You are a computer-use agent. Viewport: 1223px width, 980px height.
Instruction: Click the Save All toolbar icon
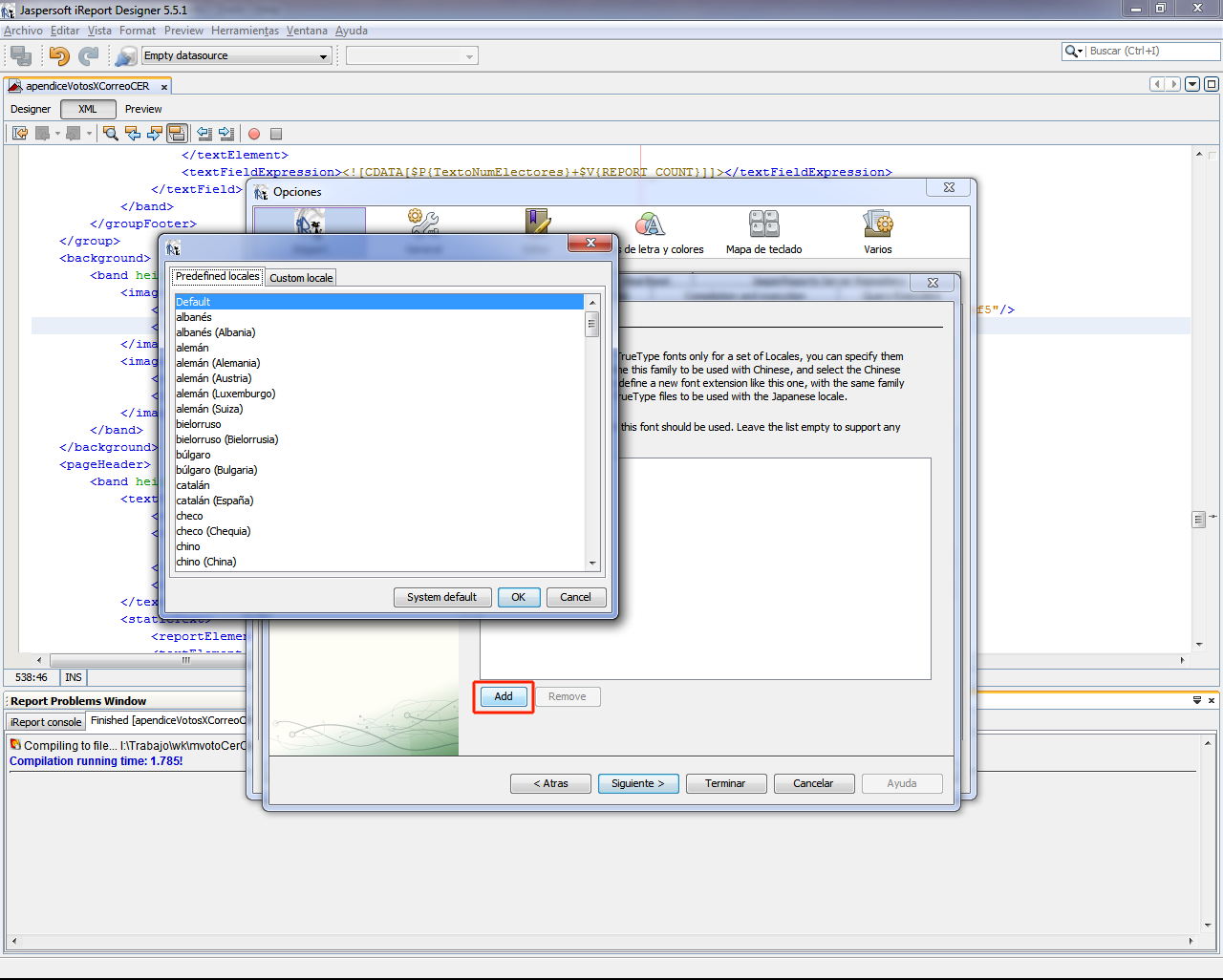click(21, 56)
